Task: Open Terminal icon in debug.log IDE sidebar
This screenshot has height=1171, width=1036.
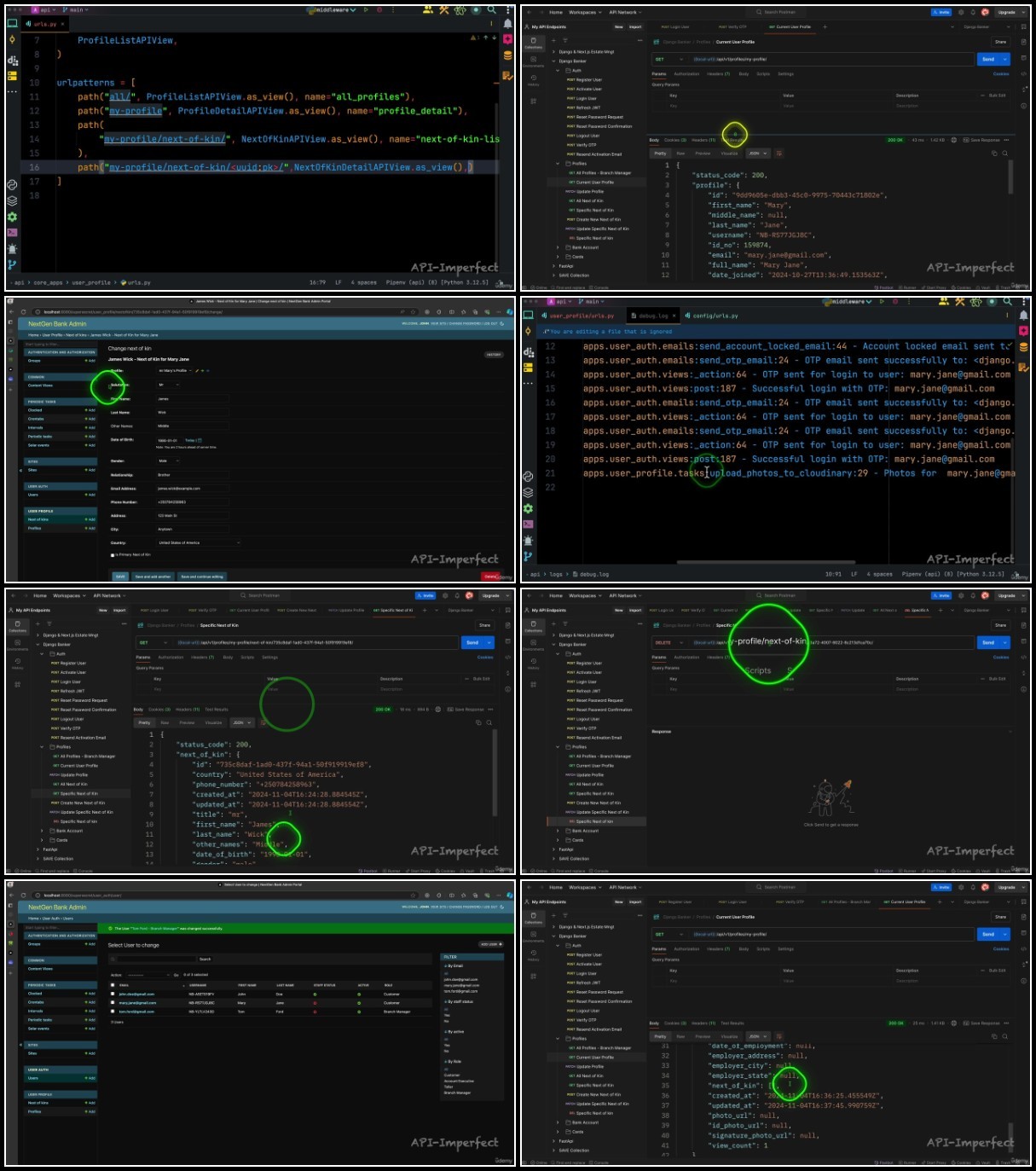Action: coord(528,524)
